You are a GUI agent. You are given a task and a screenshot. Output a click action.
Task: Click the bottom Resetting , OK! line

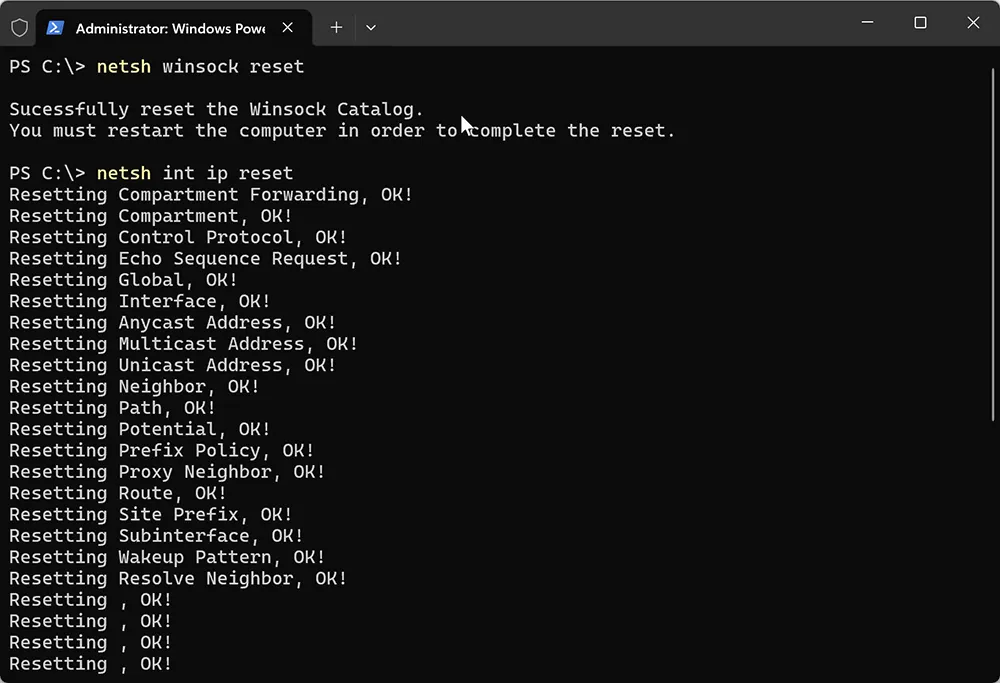coord(88,663)
